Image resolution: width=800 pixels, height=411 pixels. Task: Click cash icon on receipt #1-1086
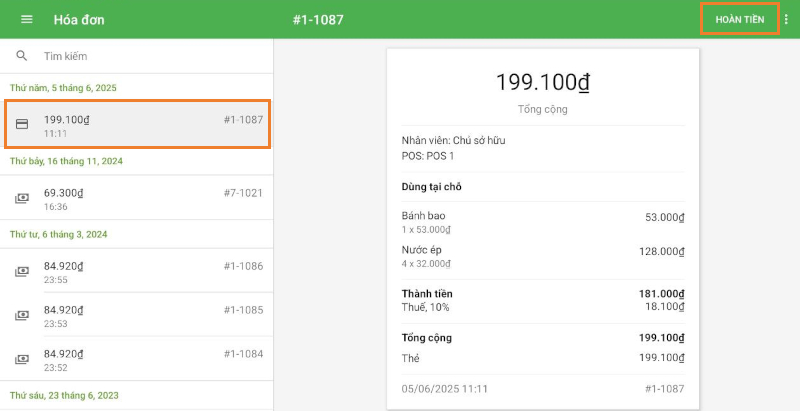[x=22, y=272]
